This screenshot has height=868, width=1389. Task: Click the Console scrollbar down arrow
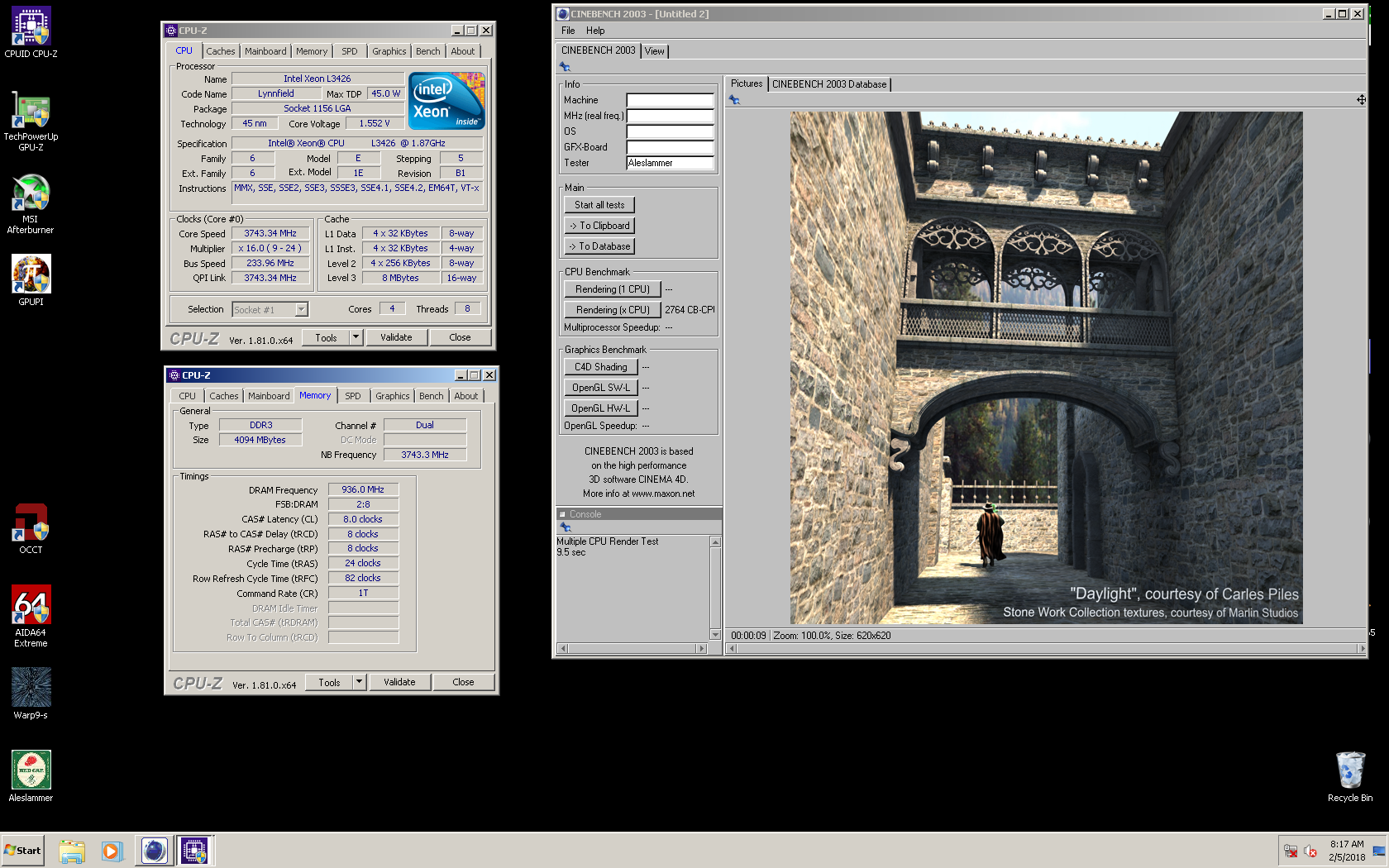coord(715,635)
